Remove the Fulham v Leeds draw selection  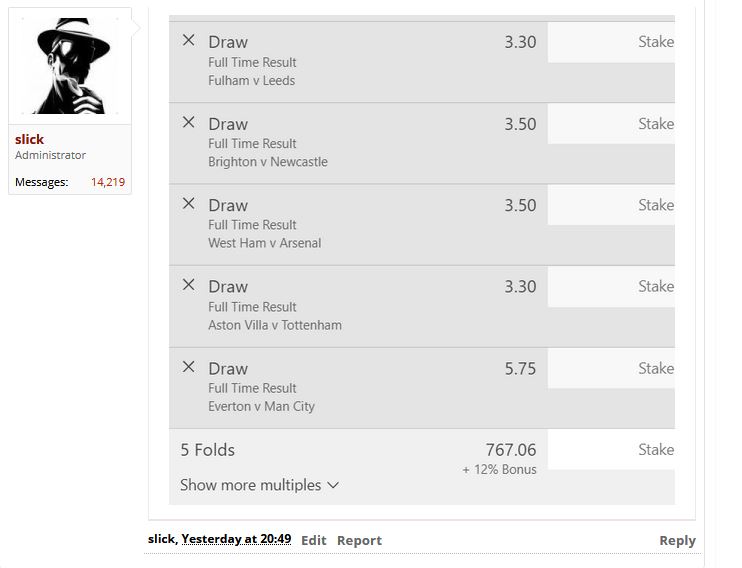188,40
